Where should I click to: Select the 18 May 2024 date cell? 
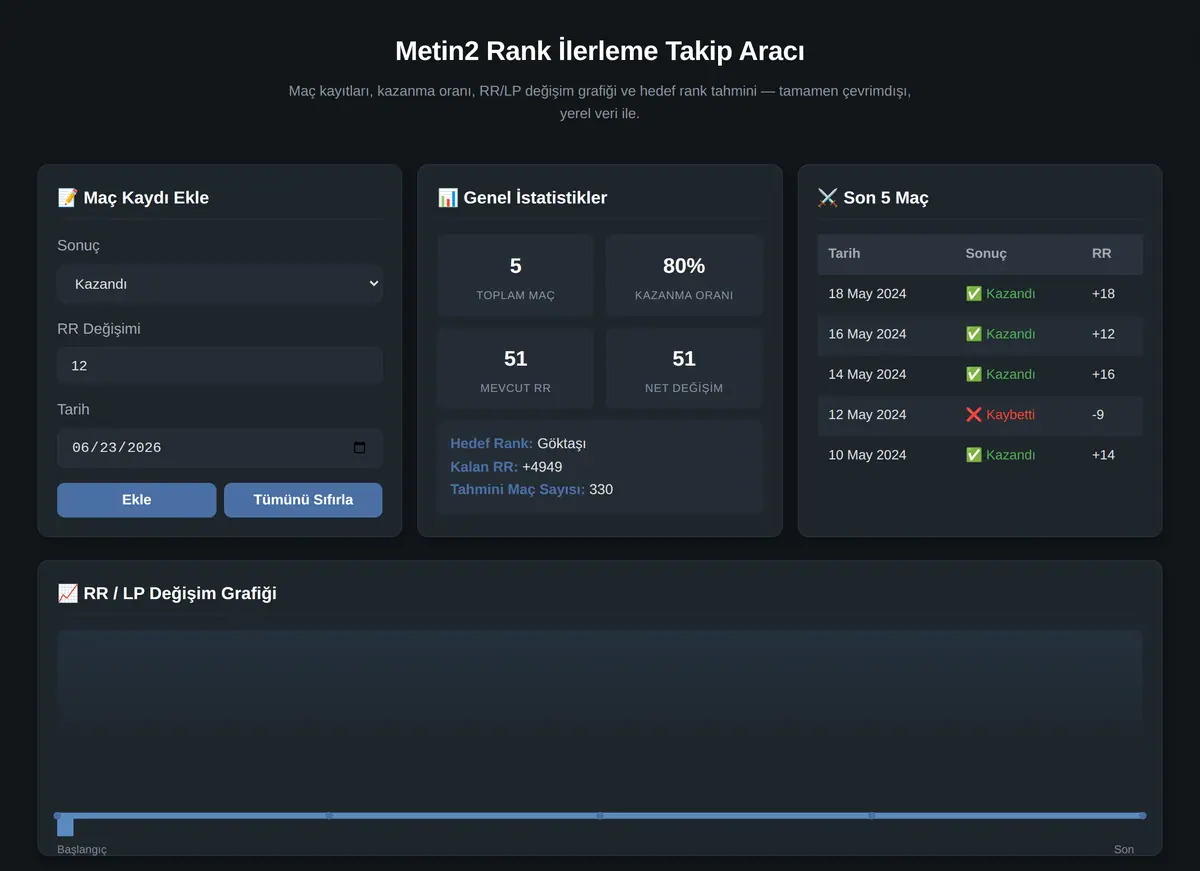(867, 294)
